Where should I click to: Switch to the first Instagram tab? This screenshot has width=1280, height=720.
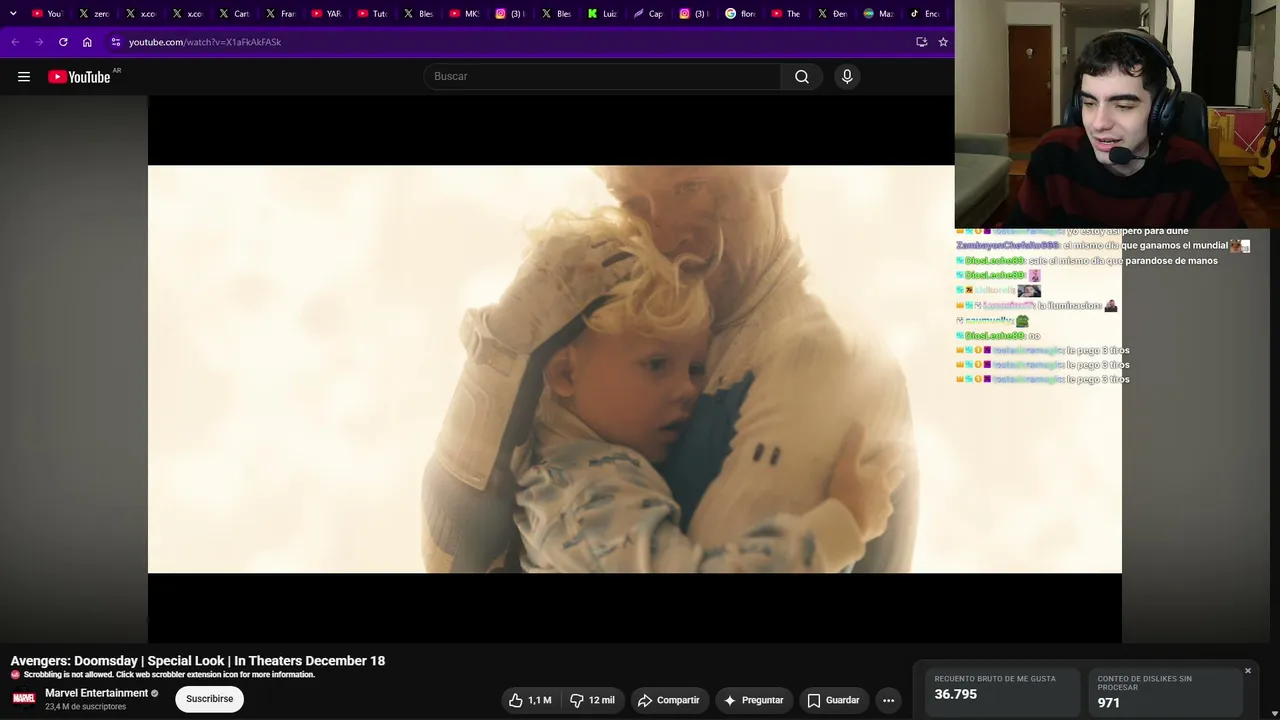point(511,14)
